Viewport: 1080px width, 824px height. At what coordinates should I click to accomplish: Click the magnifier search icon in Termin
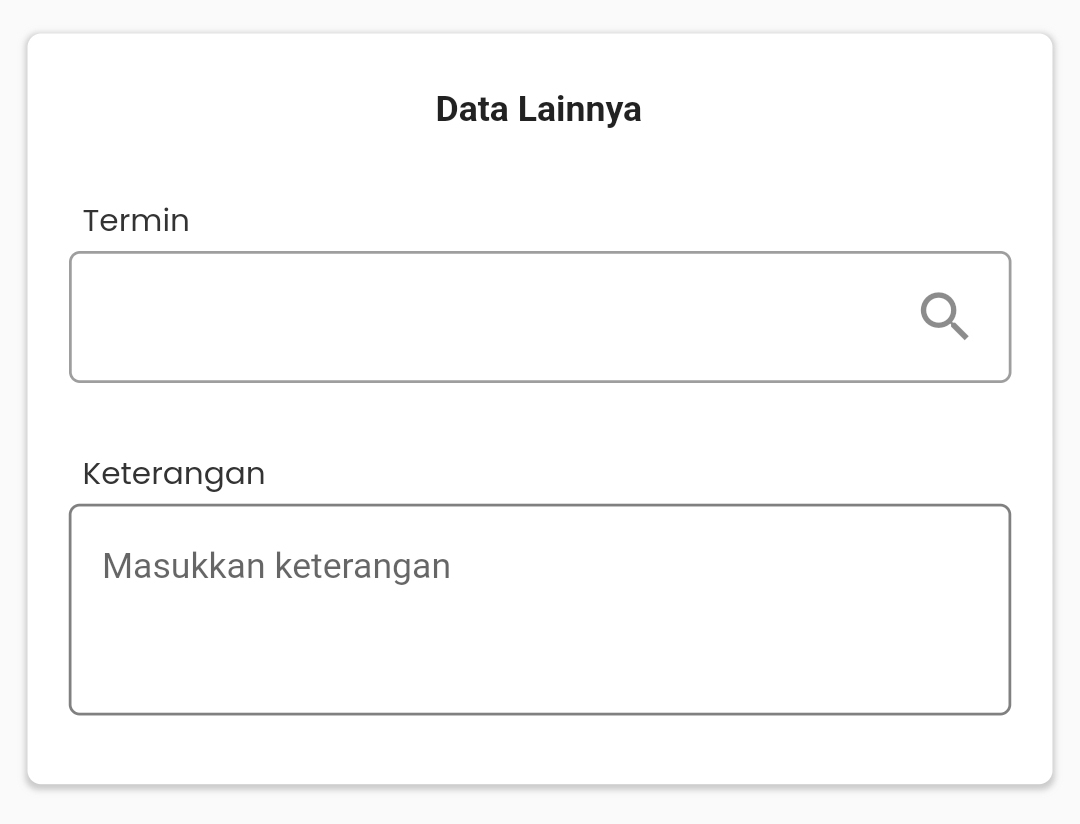coord(944,316)
